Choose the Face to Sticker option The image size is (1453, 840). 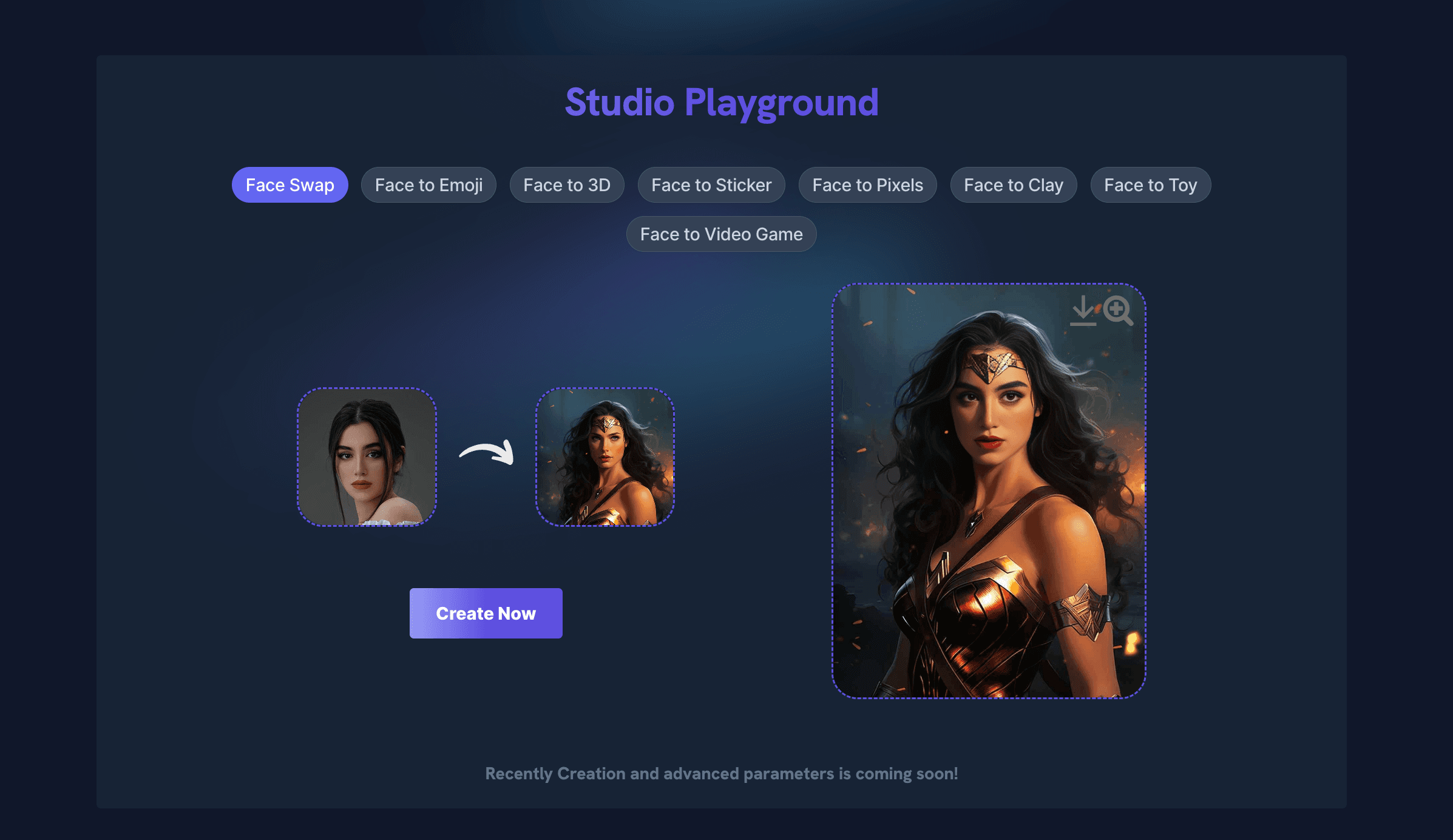711,185
